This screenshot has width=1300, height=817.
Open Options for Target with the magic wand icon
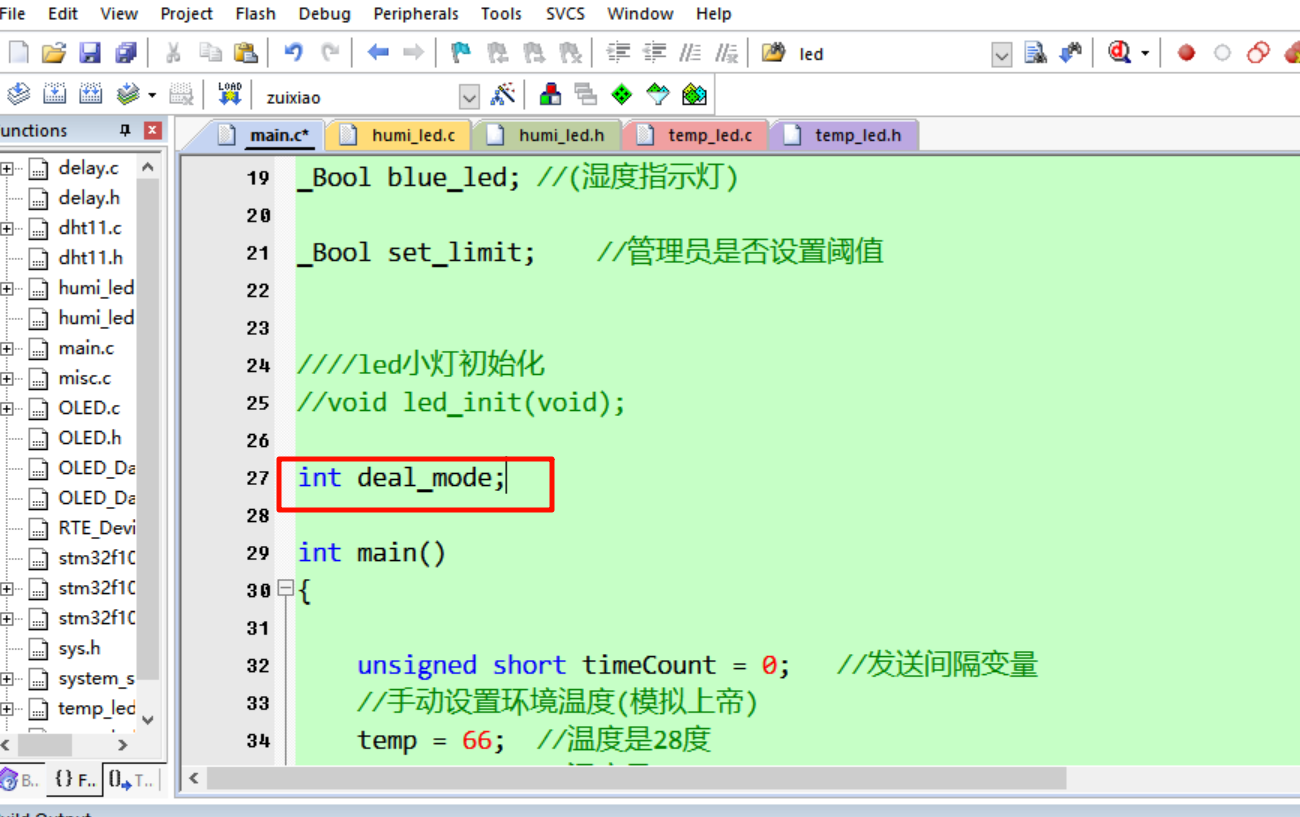point(503,94)
